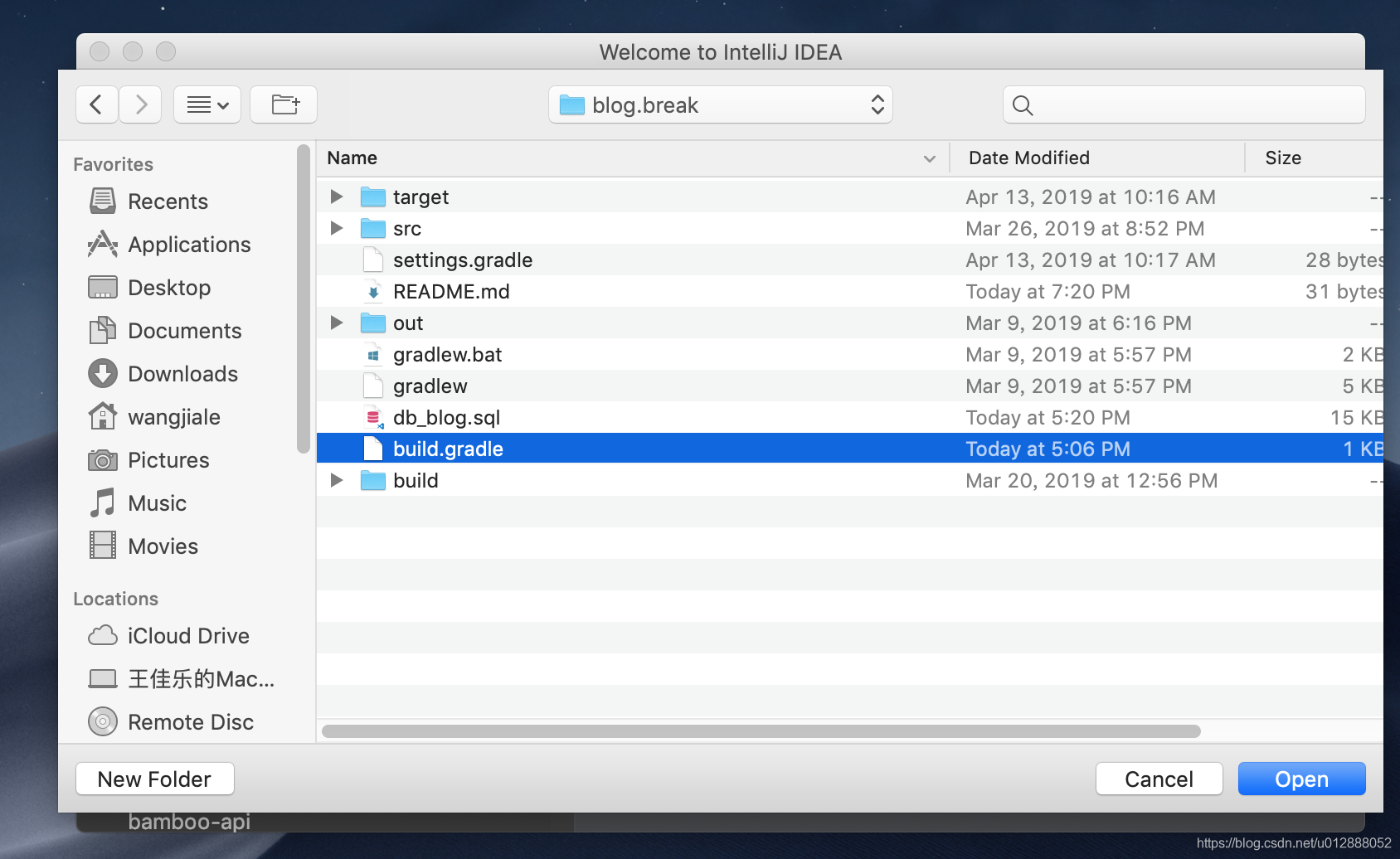Select the gradlew.bat file name
Screen dimensions: 1400x859
pos(447,354)
